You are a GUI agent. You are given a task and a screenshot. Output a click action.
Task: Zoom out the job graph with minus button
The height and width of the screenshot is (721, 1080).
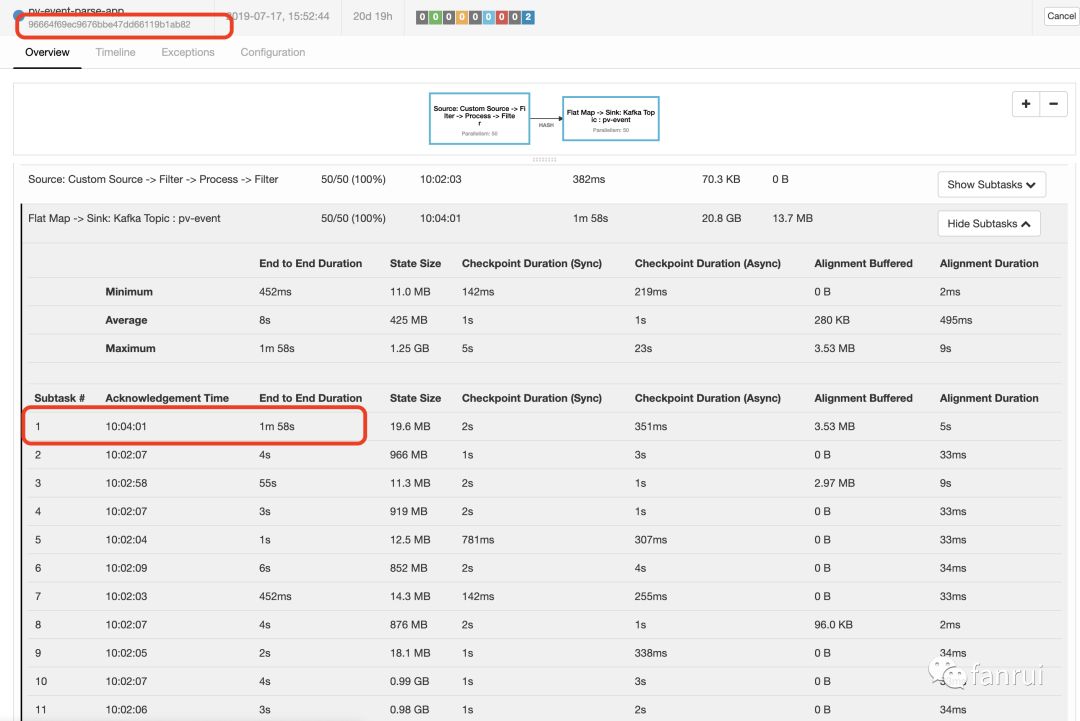tap(1053, 104)
